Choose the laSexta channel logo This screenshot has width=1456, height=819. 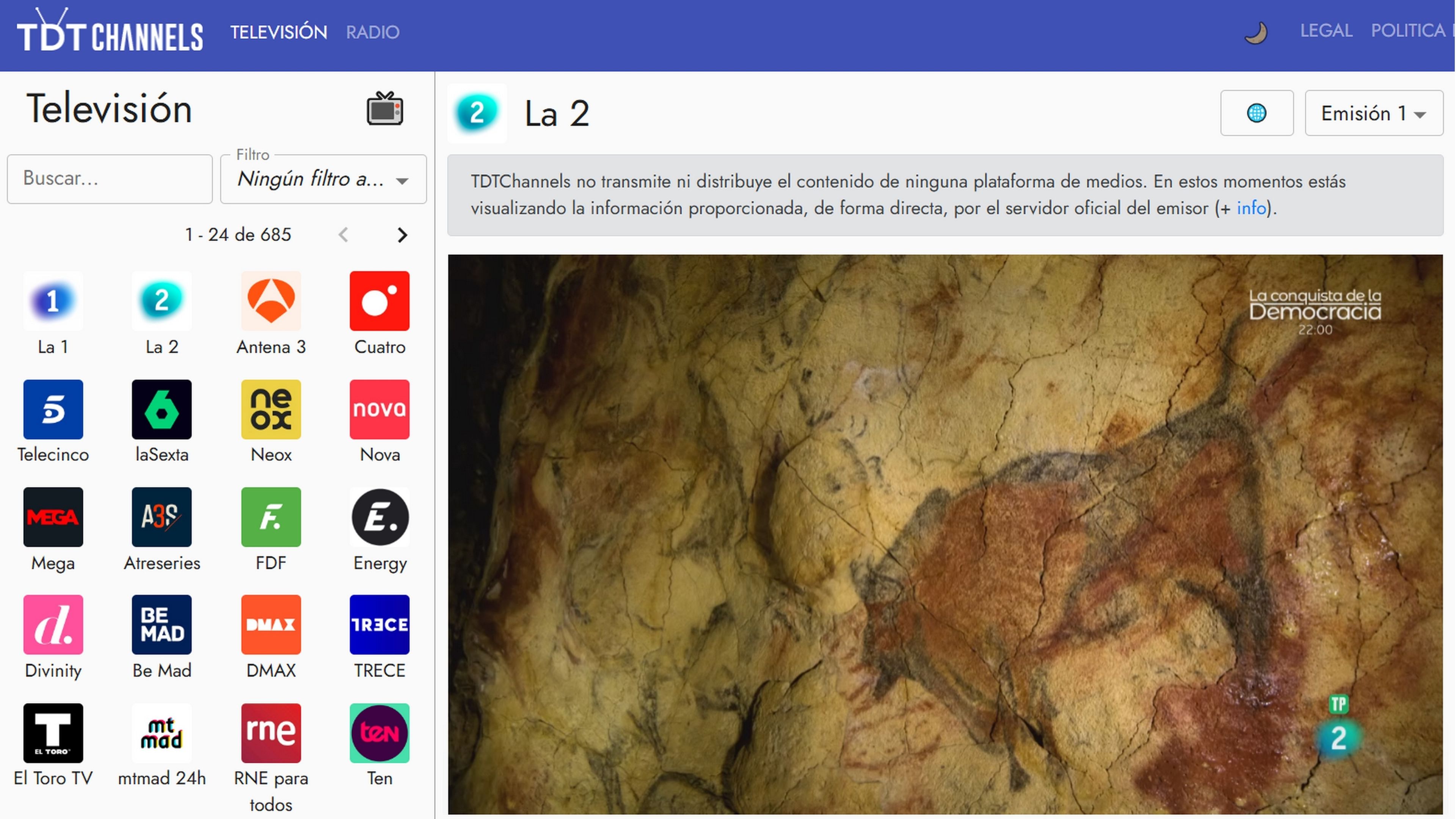click(x=162, y=409)
